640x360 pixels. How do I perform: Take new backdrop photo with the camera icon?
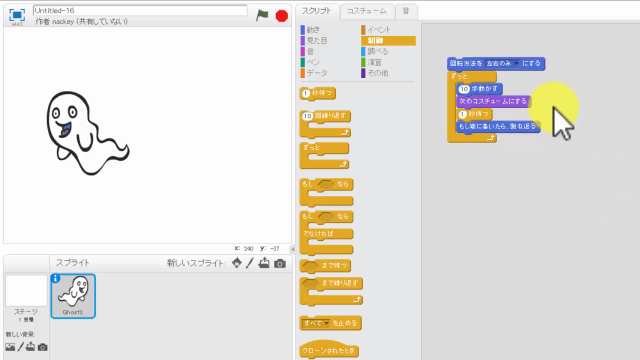(42, 347)
